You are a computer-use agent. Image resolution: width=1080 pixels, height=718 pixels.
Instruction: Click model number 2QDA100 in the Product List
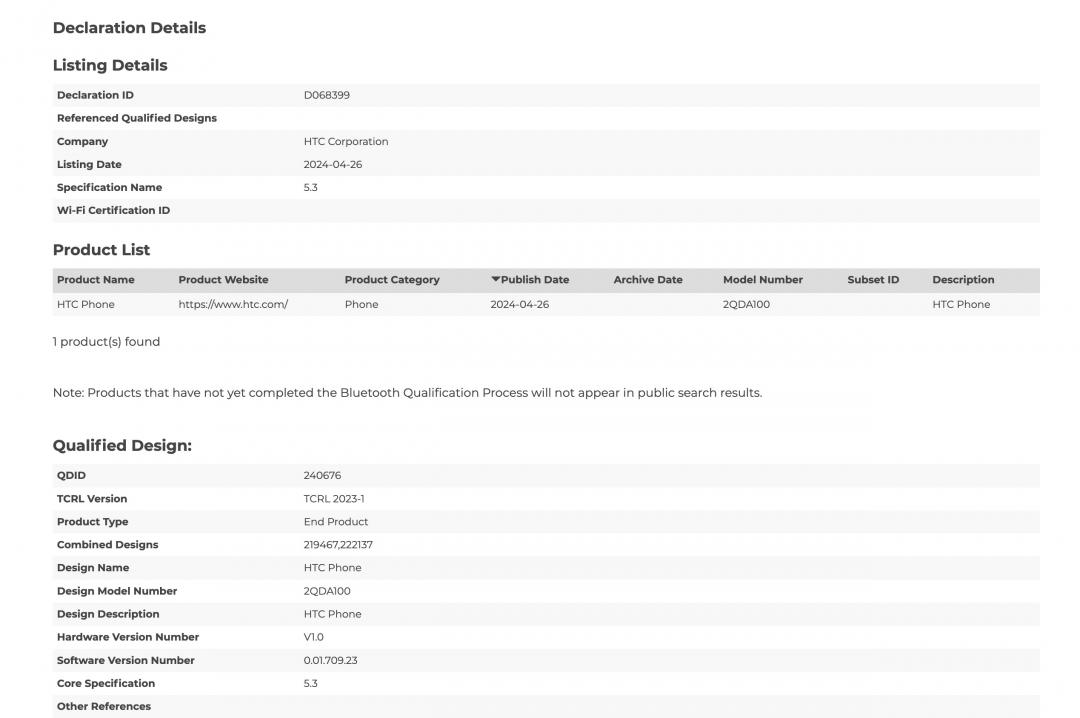tap(746, 304)
